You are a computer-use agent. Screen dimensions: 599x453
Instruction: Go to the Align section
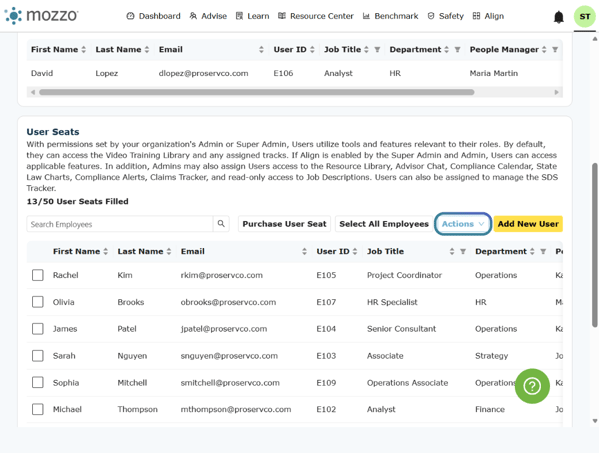click(488, 16)
